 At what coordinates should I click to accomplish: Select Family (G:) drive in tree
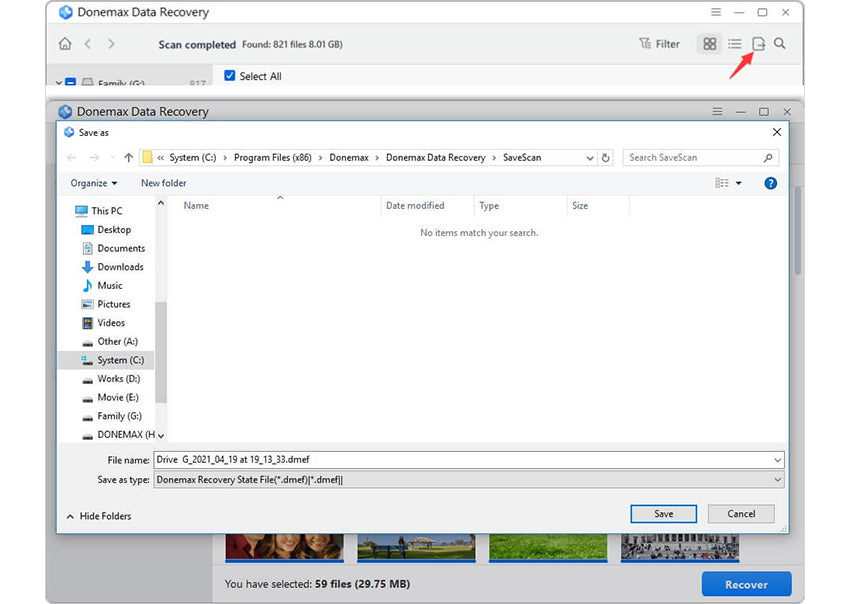pos(112,416)
